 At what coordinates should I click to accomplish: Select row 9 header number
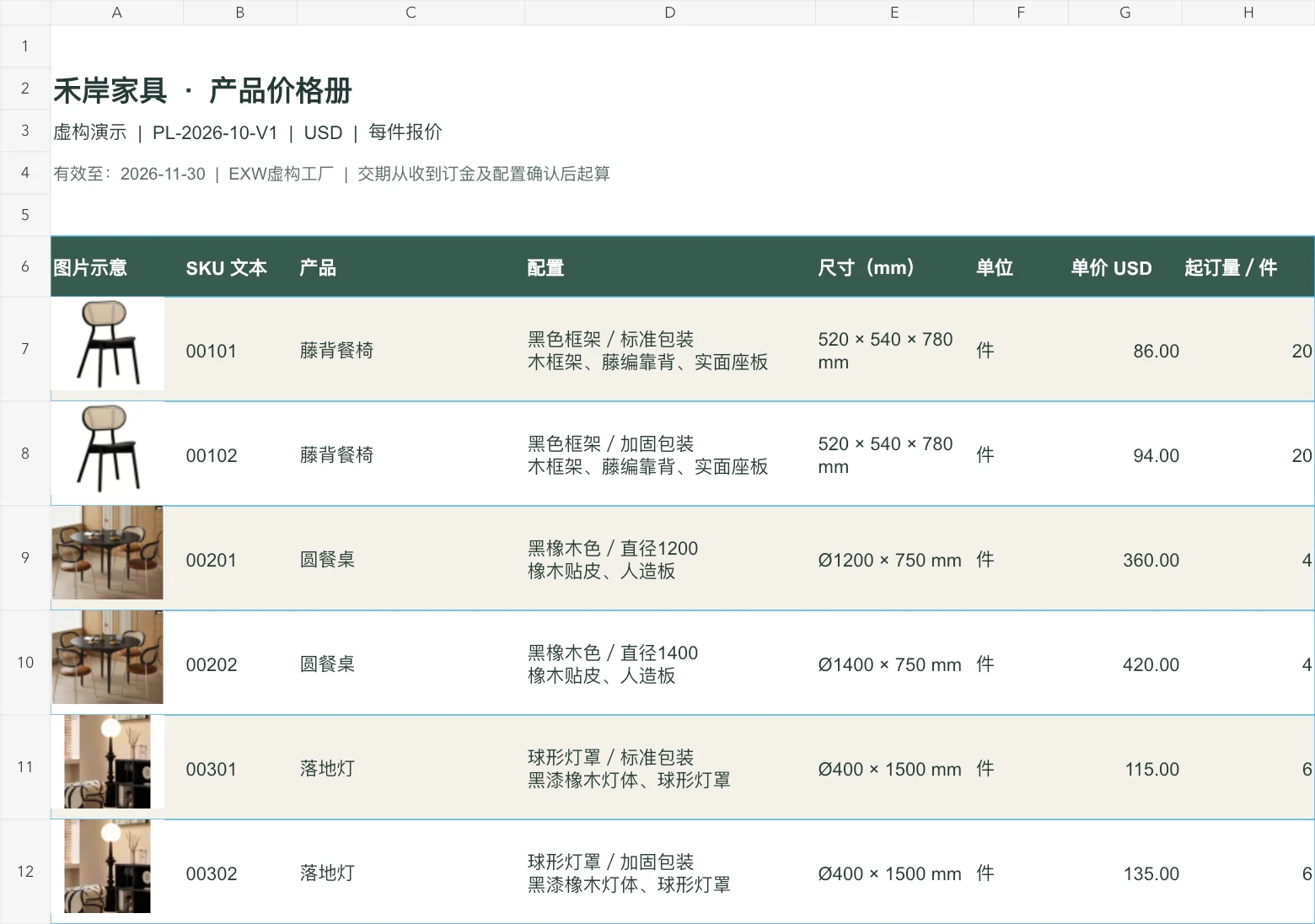pyautogui.click(x=25, y=558)
